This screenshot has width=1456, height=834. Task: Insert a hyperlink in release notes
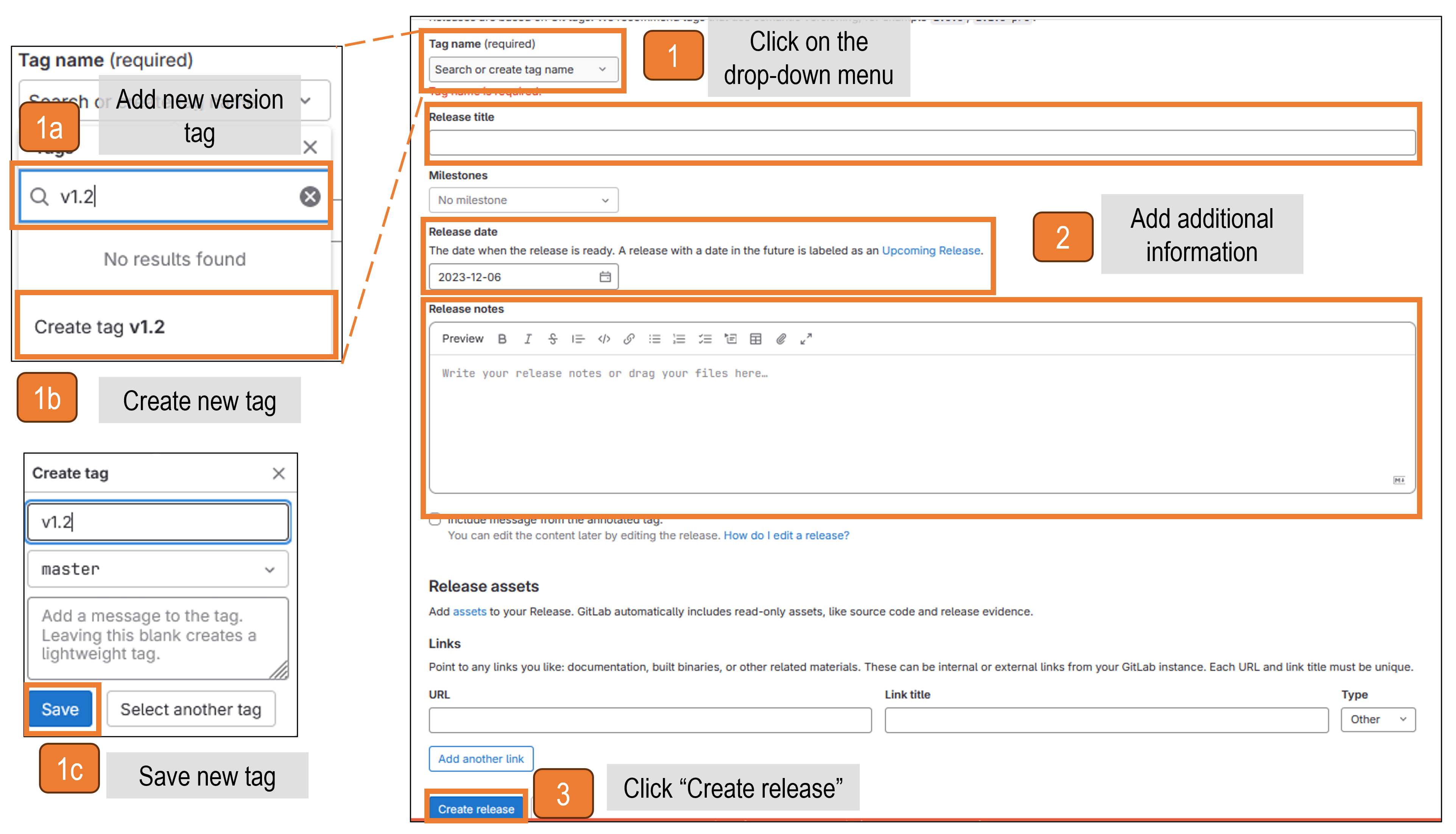coord(629,339)
